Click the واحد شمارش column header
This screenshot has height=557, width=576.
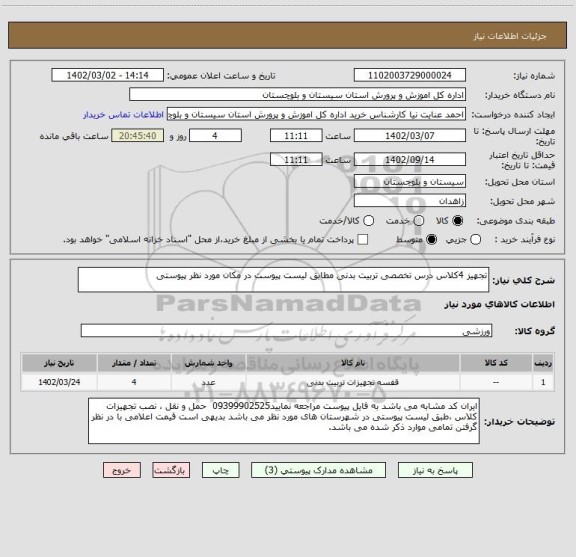pyautogui.click(x=208, y=363)
